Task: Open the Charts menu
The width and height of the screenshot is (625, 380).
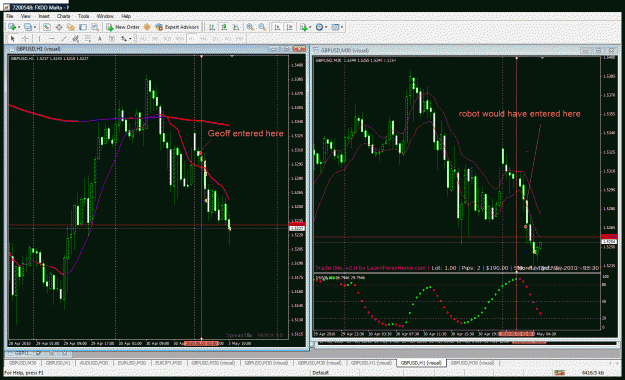Action: point(63,16)
